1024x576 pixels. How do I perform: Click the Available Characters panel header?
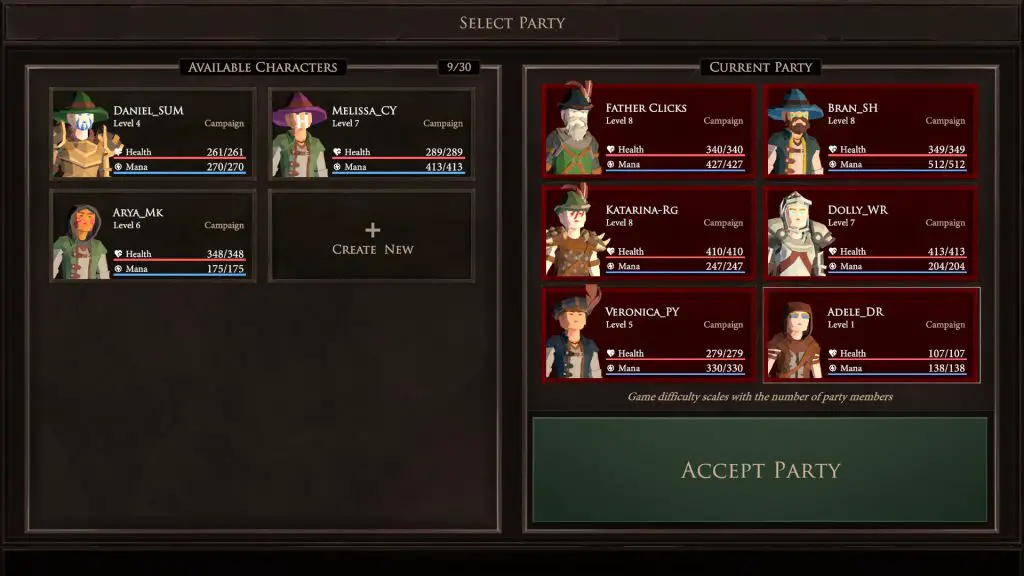coord(263,67)
